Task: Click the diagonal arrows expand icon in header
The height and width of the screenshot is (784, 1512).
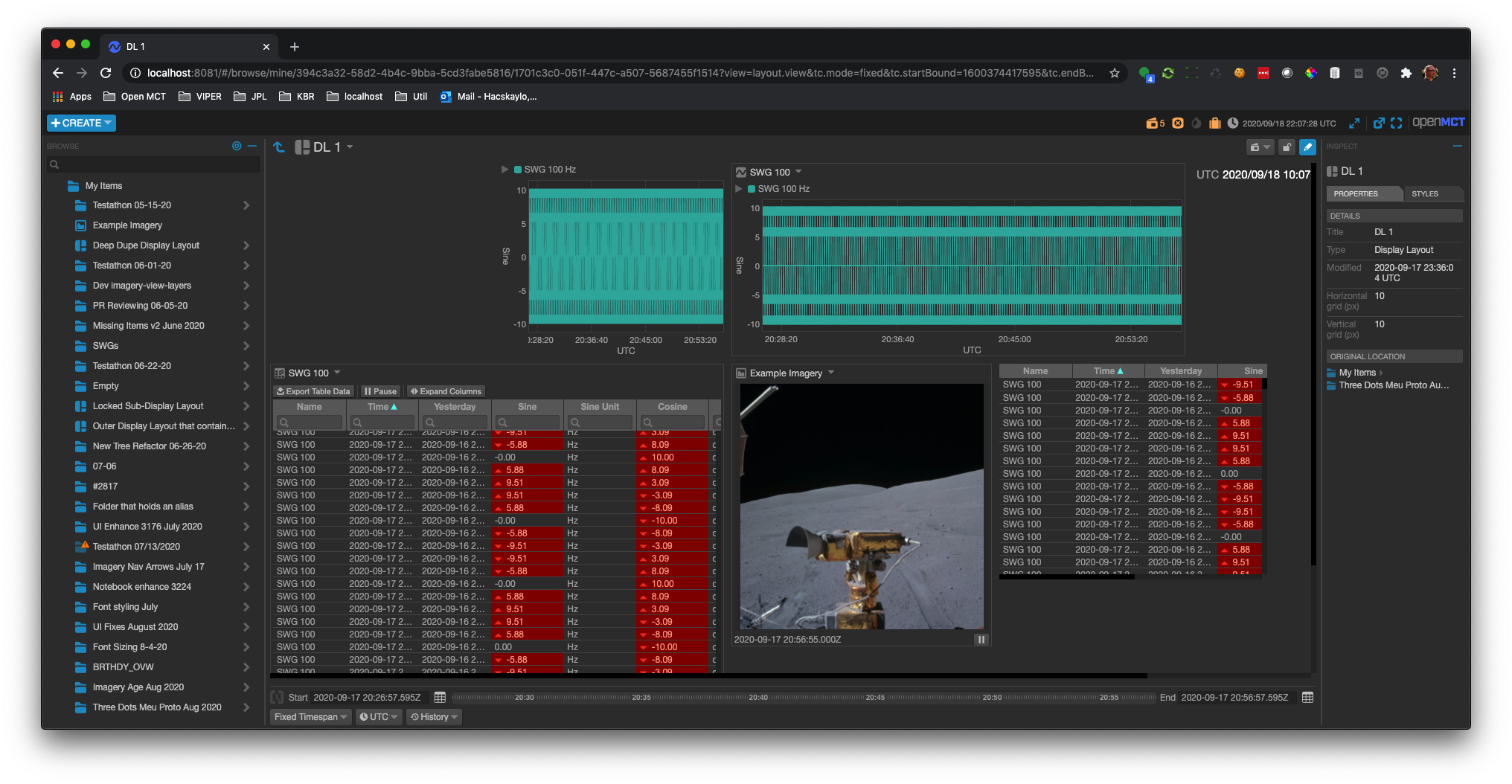Action: click(1354, 123)
